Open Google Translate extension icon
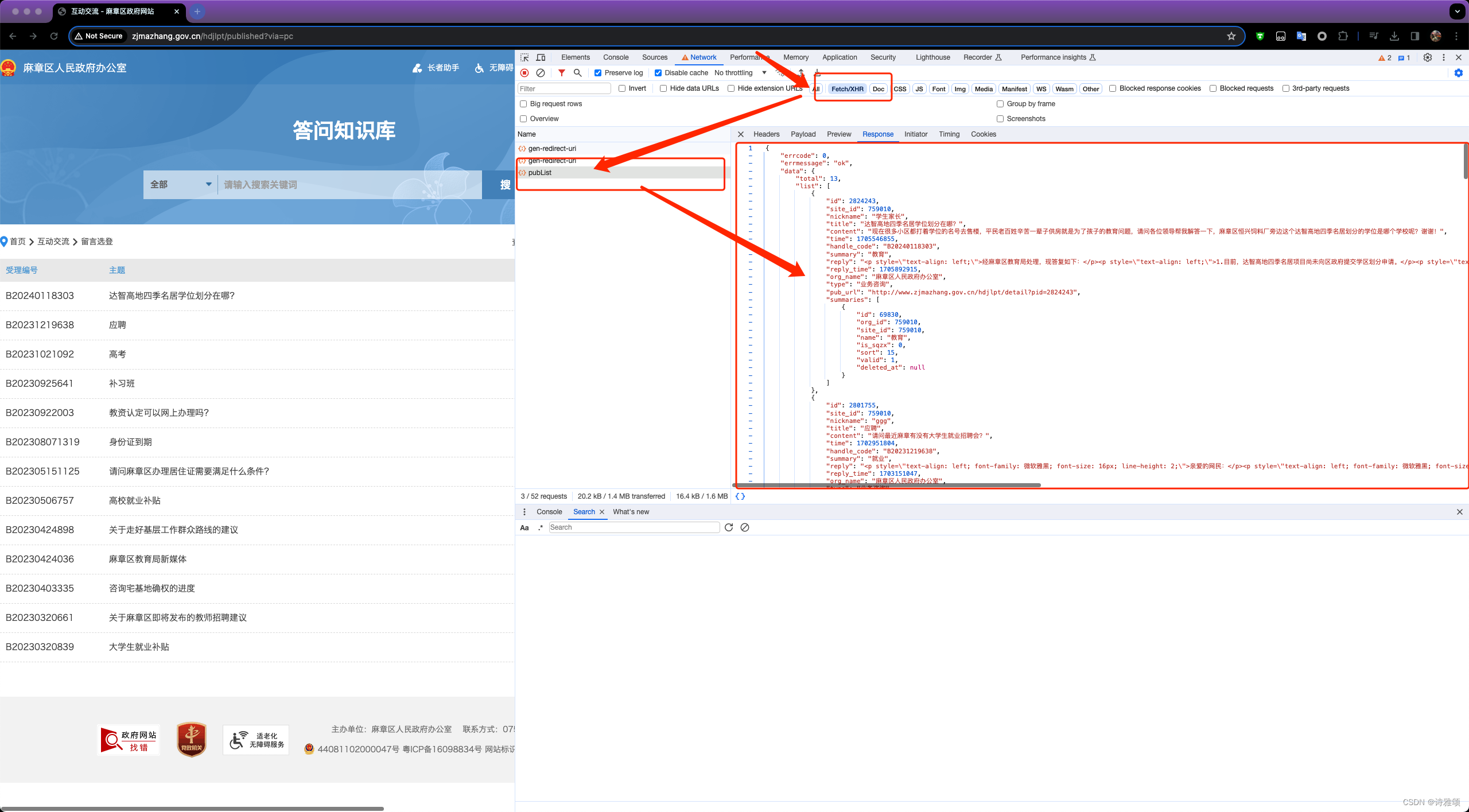 click(1301, 36)
